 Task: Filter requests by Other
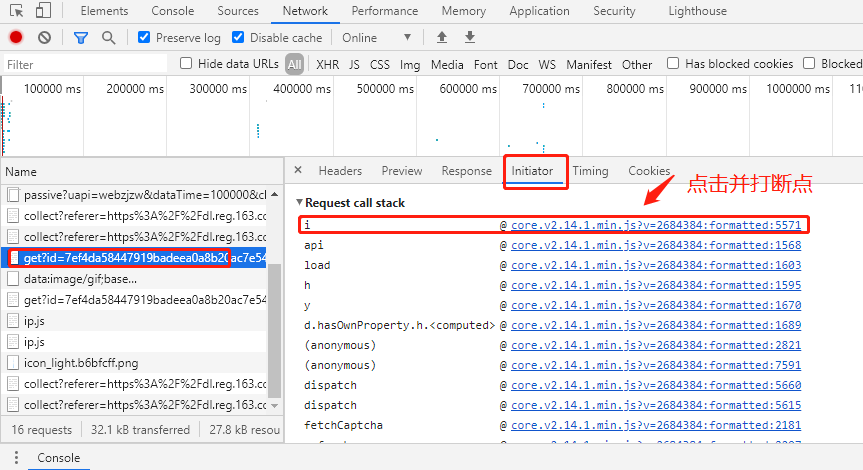click(x=637, y=64)
